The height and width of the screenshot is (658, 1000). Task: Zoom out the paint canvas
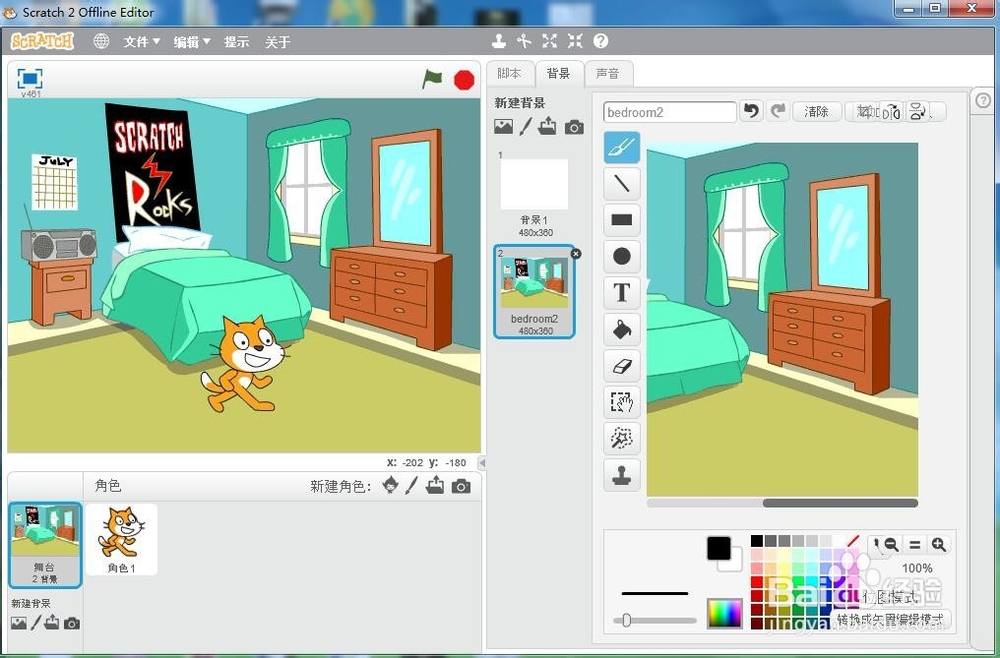[891, 545]
